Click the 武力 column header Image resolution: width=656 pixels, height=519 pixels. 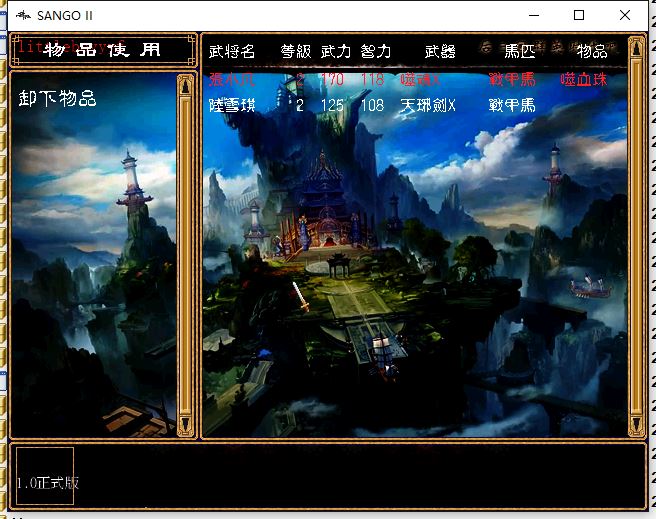336,51
